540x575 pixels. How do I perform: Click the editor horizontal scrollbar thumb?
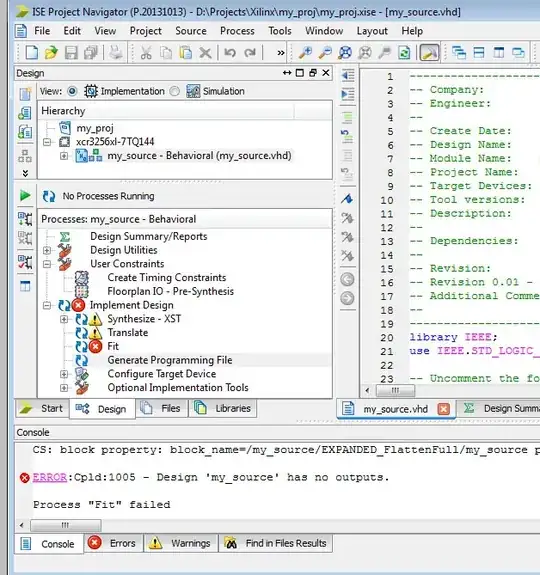pos(395,391)
